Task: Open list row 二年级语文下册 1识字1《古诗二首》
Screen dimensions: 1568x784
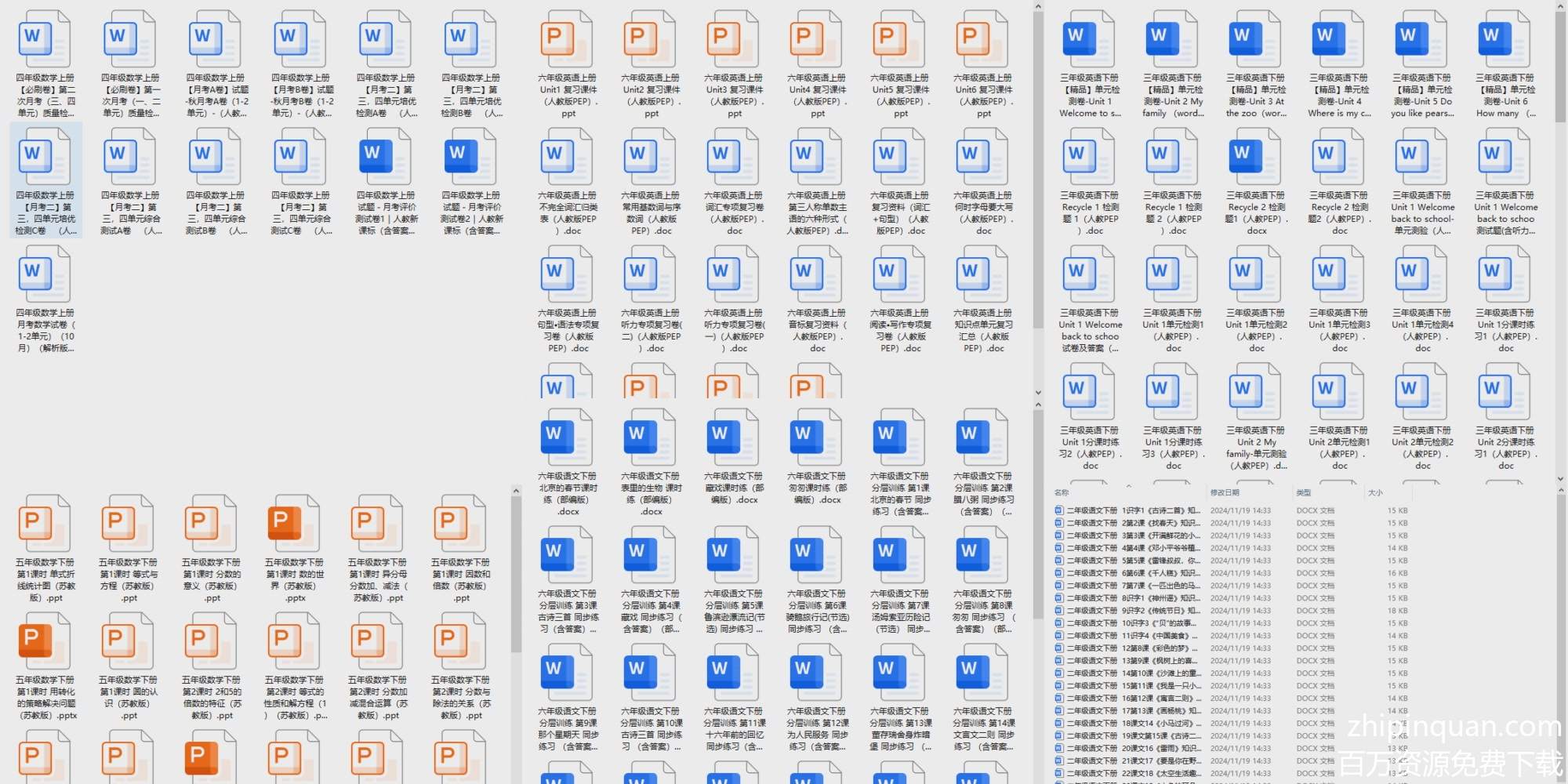Action: click(x=1231, y=510)
